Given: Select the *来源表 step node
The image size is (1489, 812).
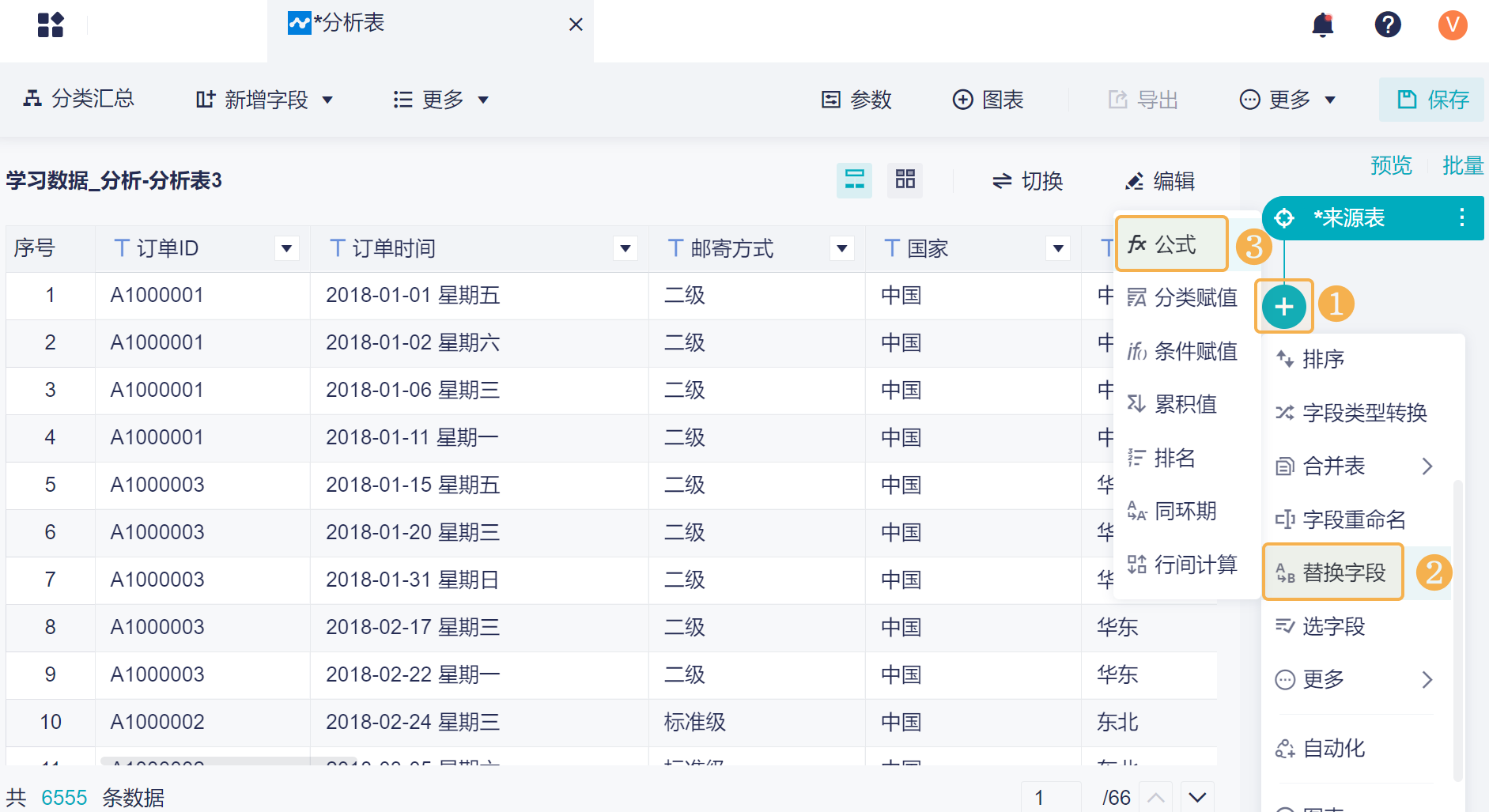Looking at the screenshot, I should [x=1372, y=217].
